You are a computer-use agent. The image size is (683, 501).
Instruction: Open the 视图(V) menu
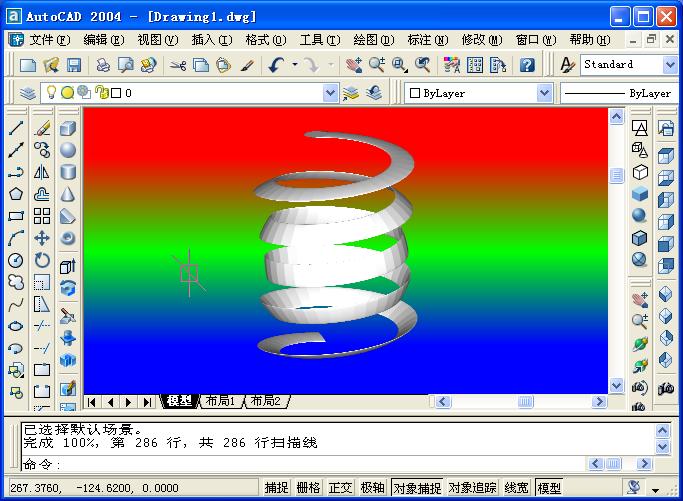tap(158, 40)
